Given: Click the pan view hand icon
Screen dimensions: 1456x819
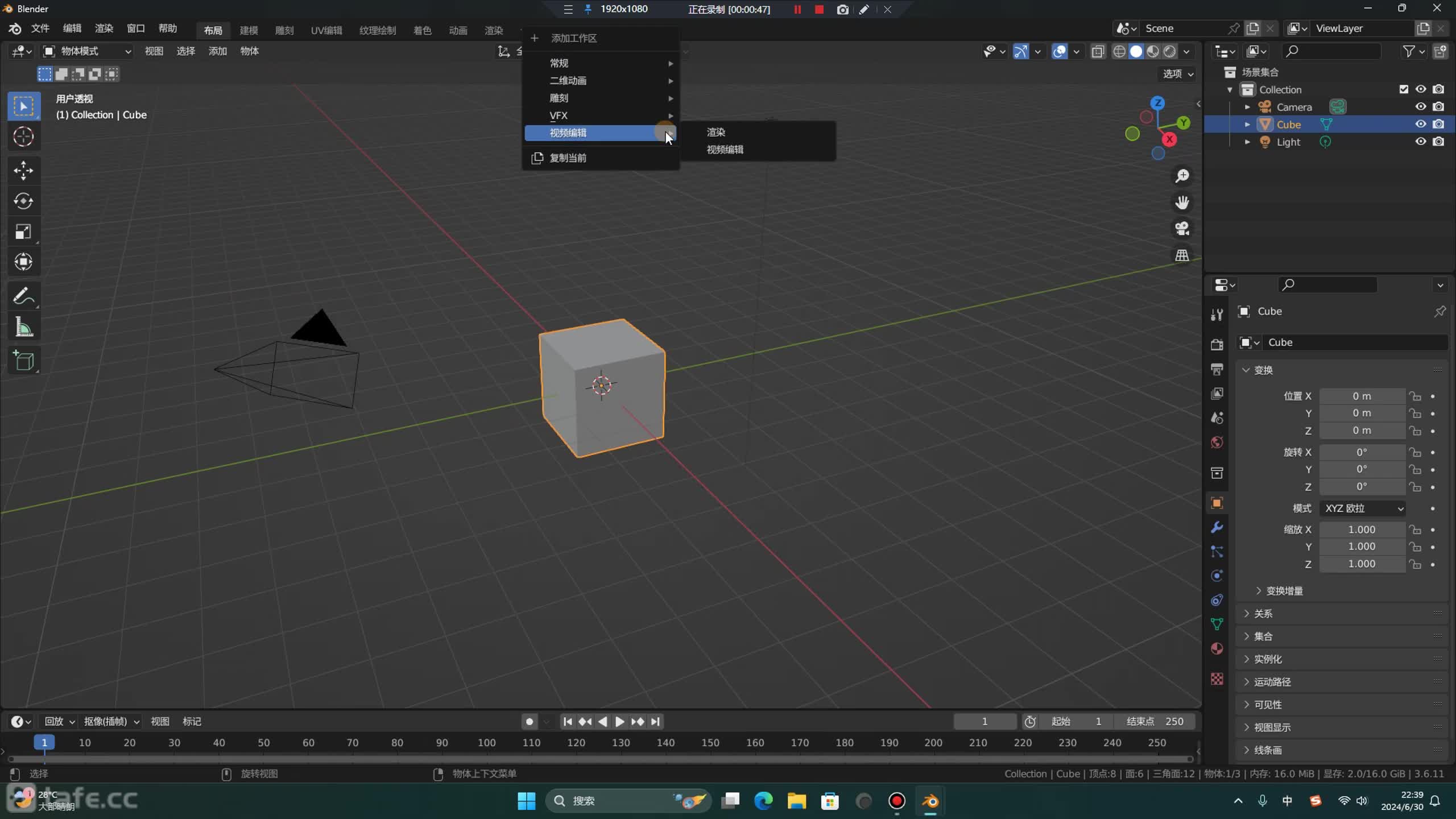Looking at the screenshot, I should click(1182, 202).
